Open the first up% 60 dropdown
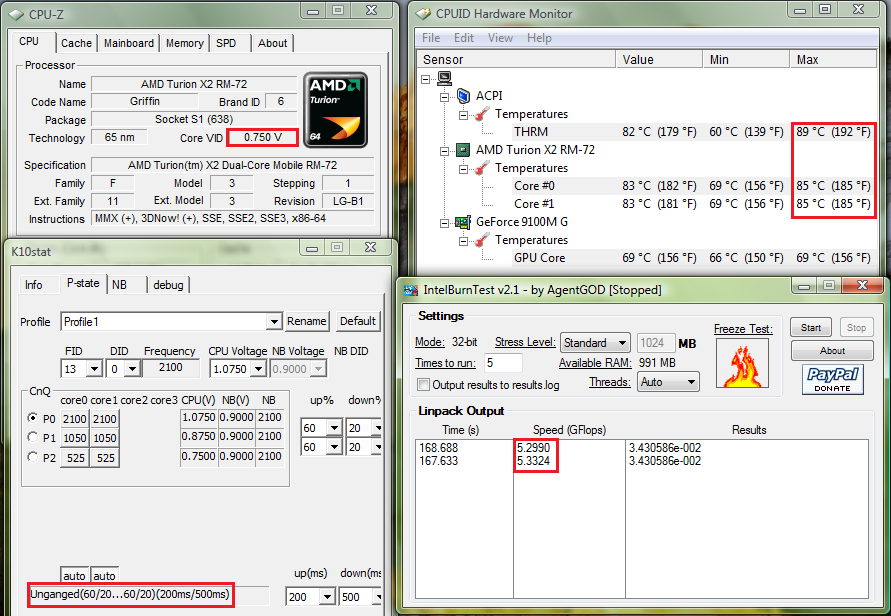The height and width of the screenshot is (616, 891). tap(334, 427)
